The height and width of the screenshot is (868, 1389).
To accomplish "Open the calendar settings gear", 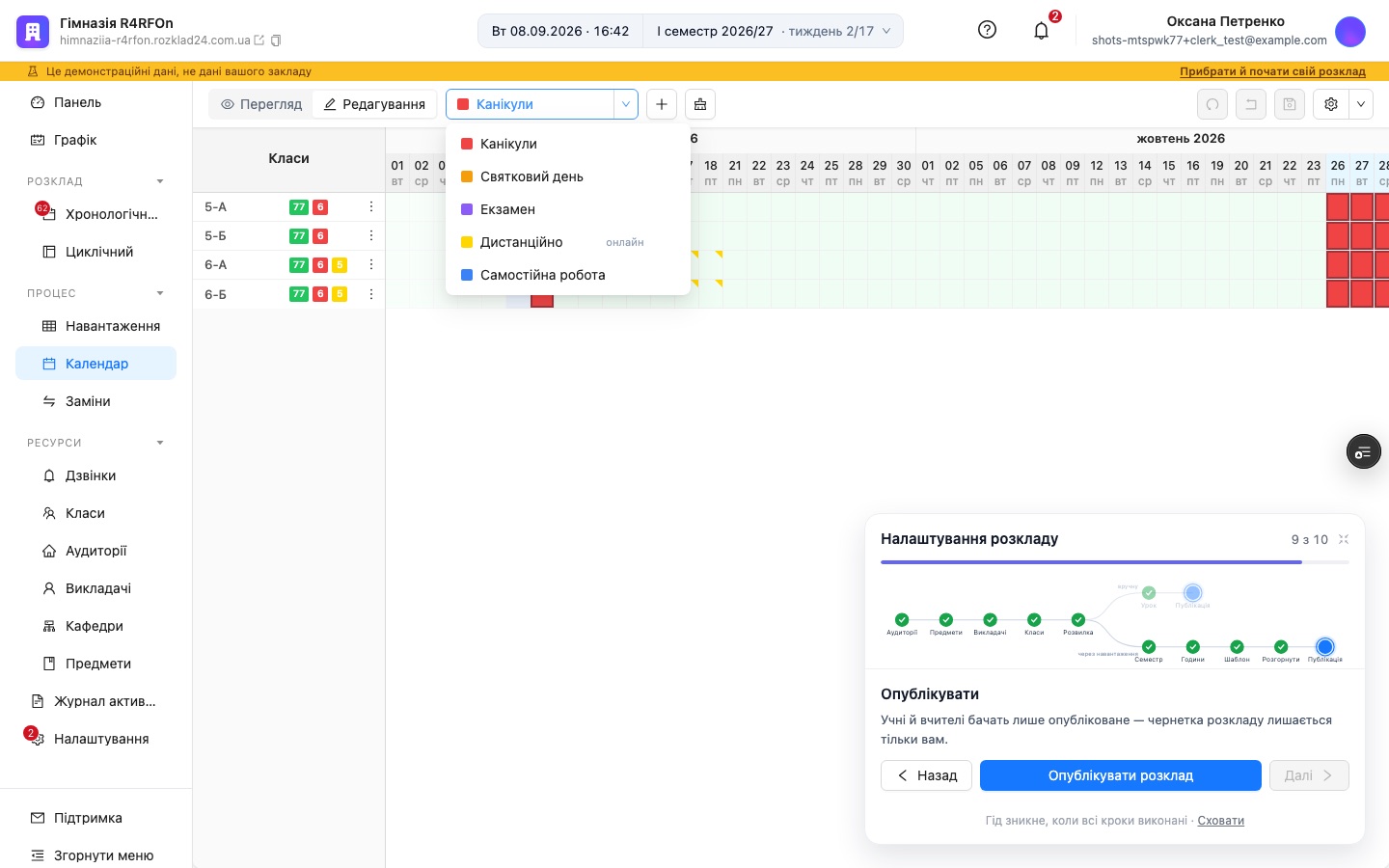I will click(1331, 104).
